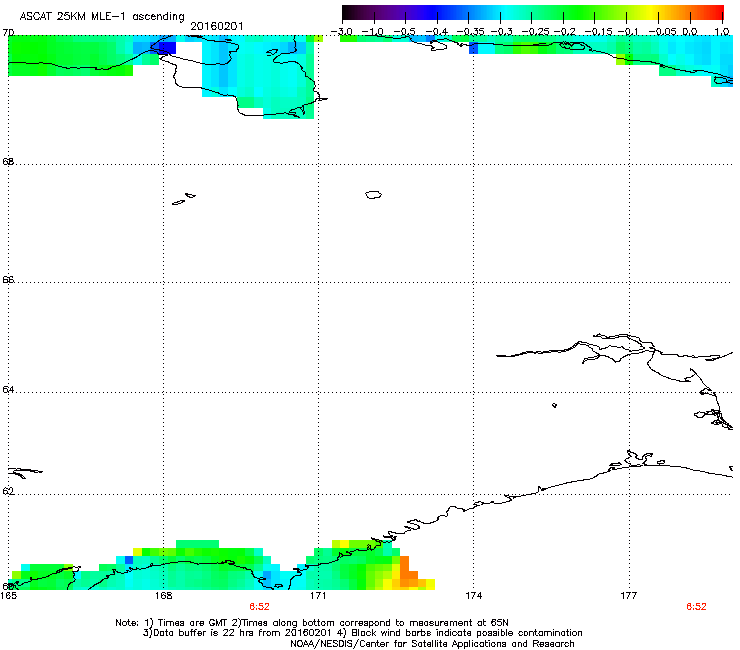The image size is (740, 650).
Task: Click the colorbar label -0.5
Action: pos(404,32)
